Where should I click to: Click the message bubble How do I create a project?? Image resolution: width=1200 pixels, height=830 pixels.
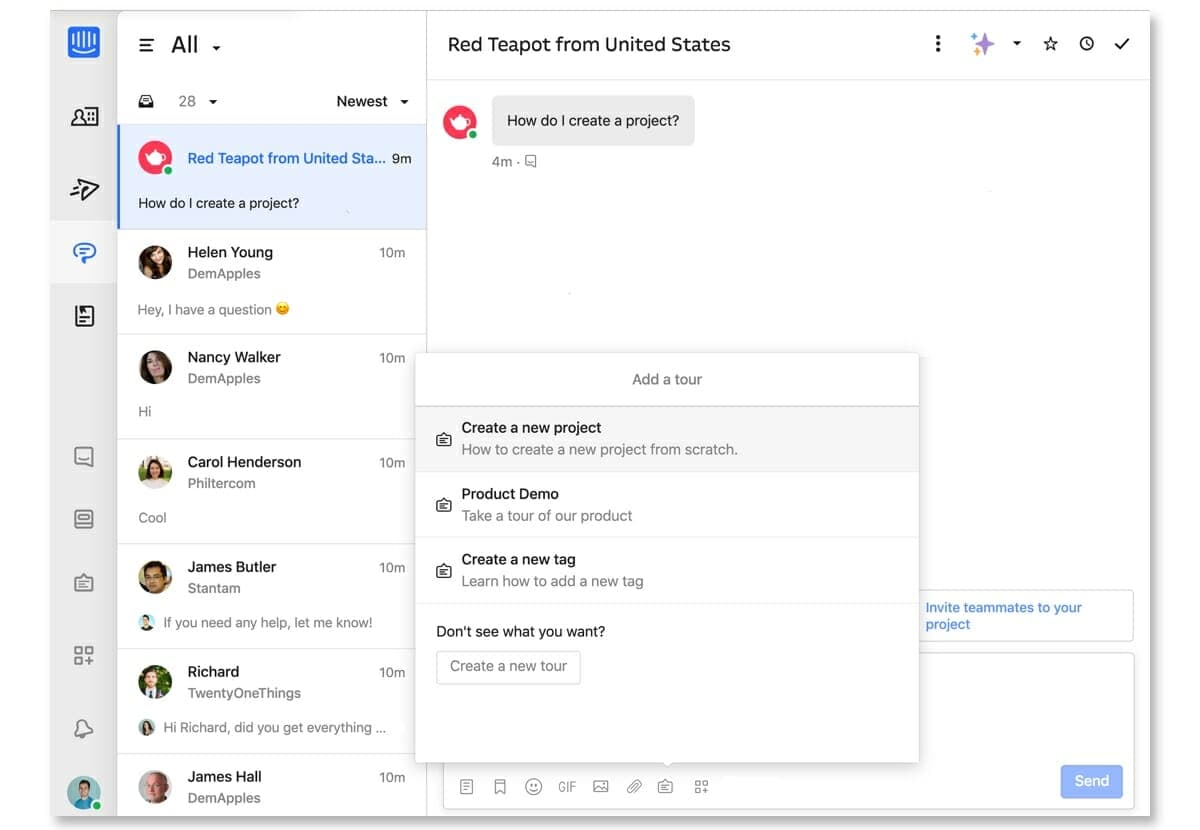click(x=593, y=121)
